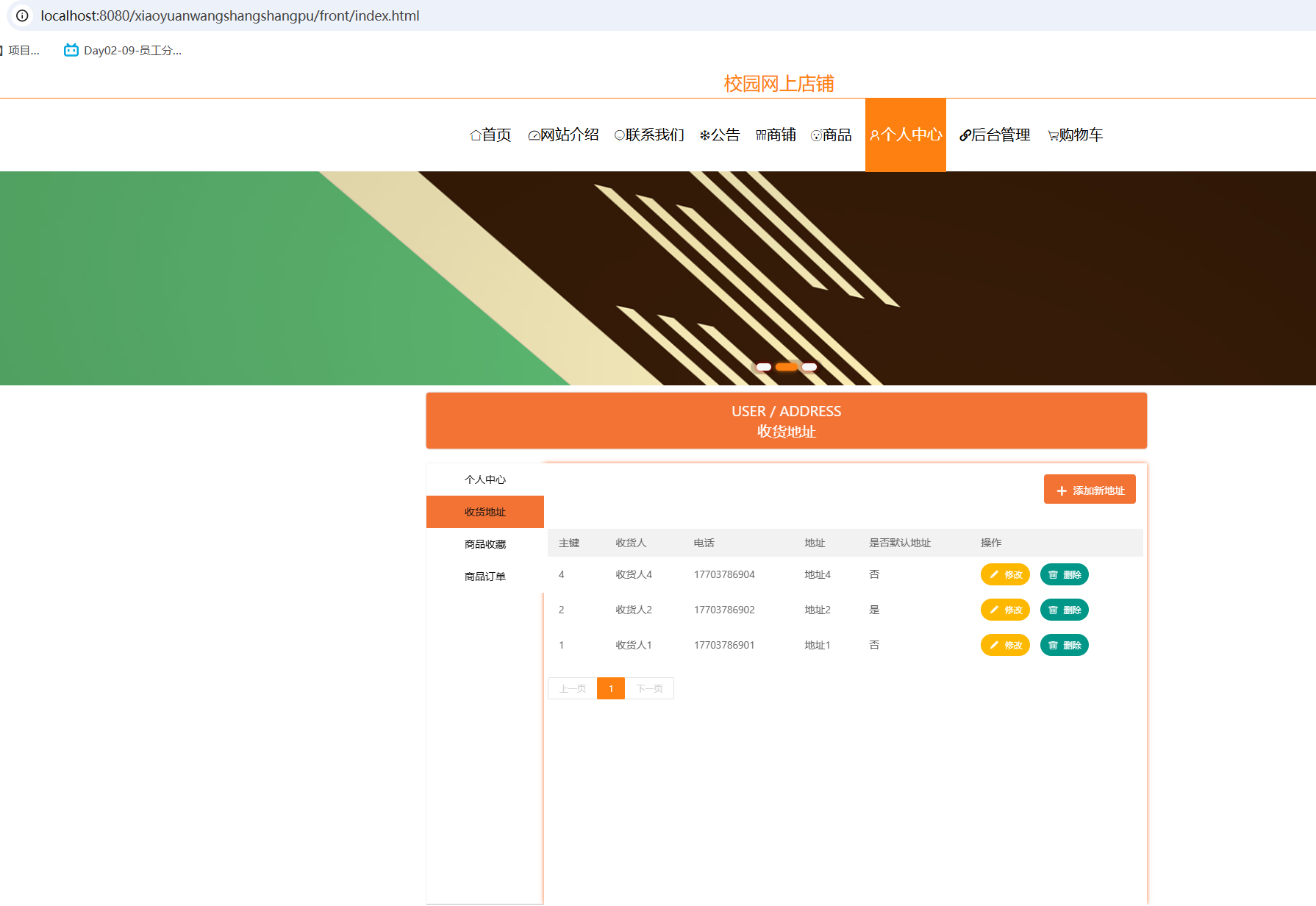The height and width of the screenshot is (906, 1316).
Task: Click the URL in address bar
Action: click(230, 15)
